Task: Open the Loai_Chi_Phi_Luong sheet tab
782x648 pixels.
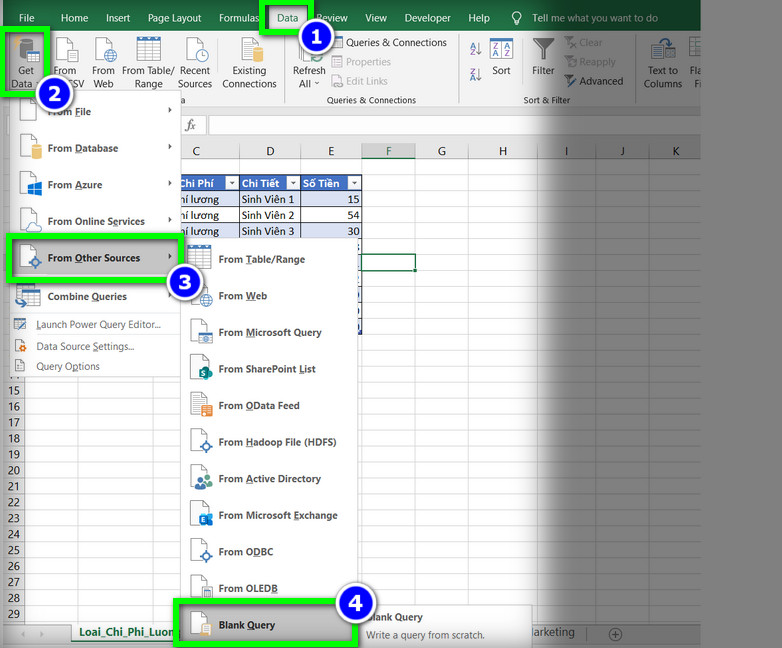Action: [126, 632]
